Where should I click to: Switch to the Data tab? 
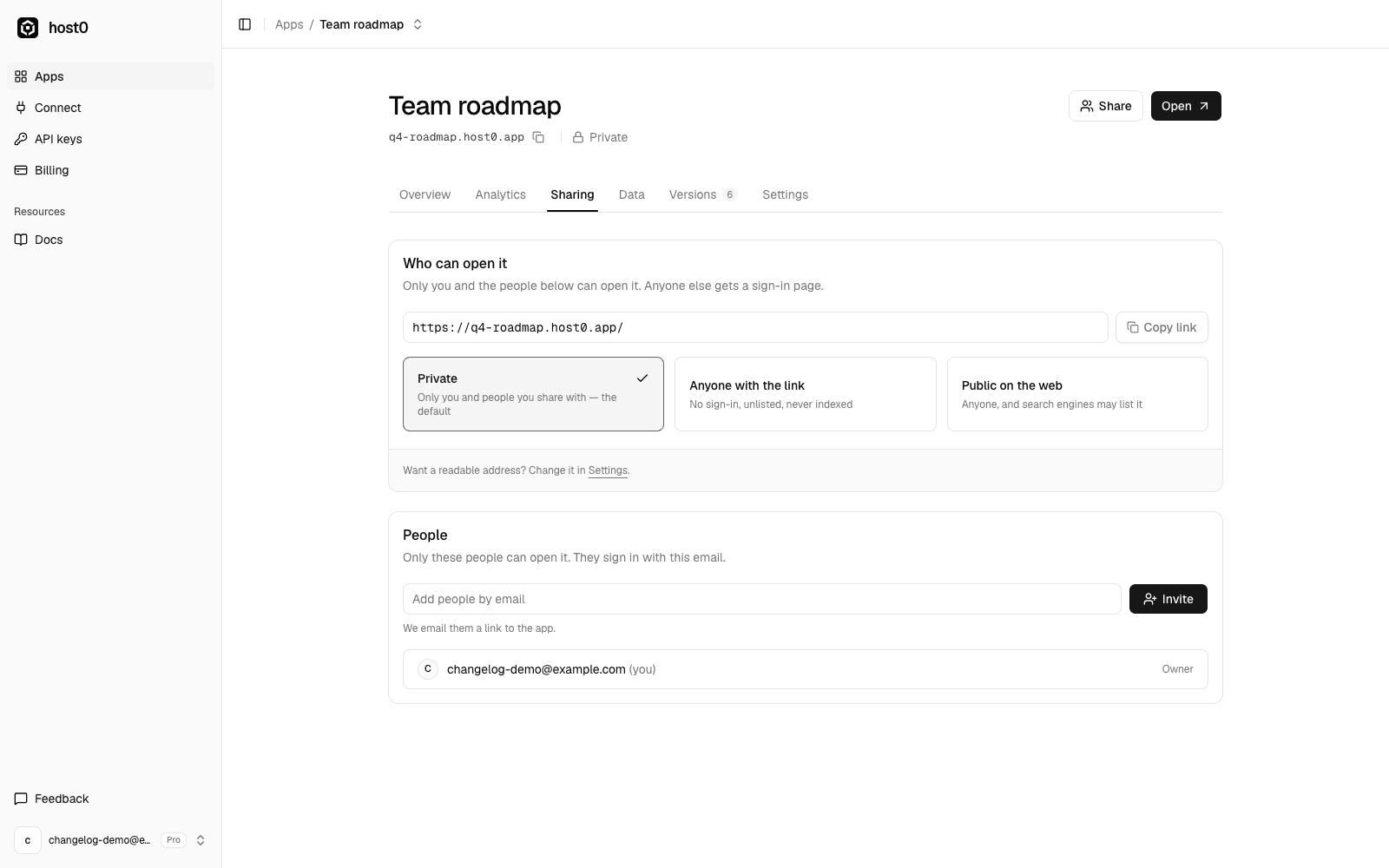click(x=631, y=194)
